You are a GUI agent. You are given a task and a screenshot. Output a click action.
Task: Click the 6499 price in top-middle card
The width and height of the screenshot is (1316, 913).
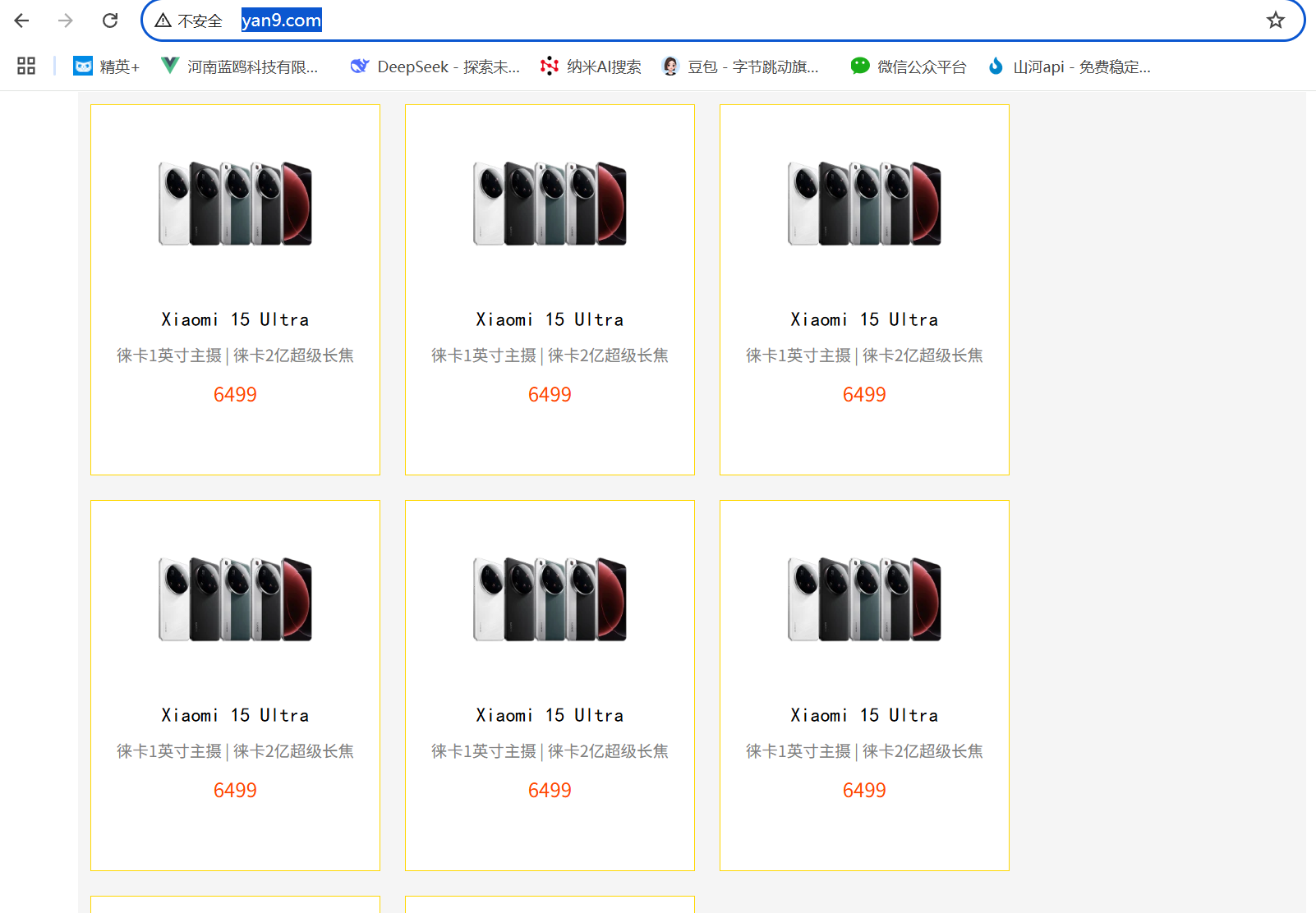point(550,395)
